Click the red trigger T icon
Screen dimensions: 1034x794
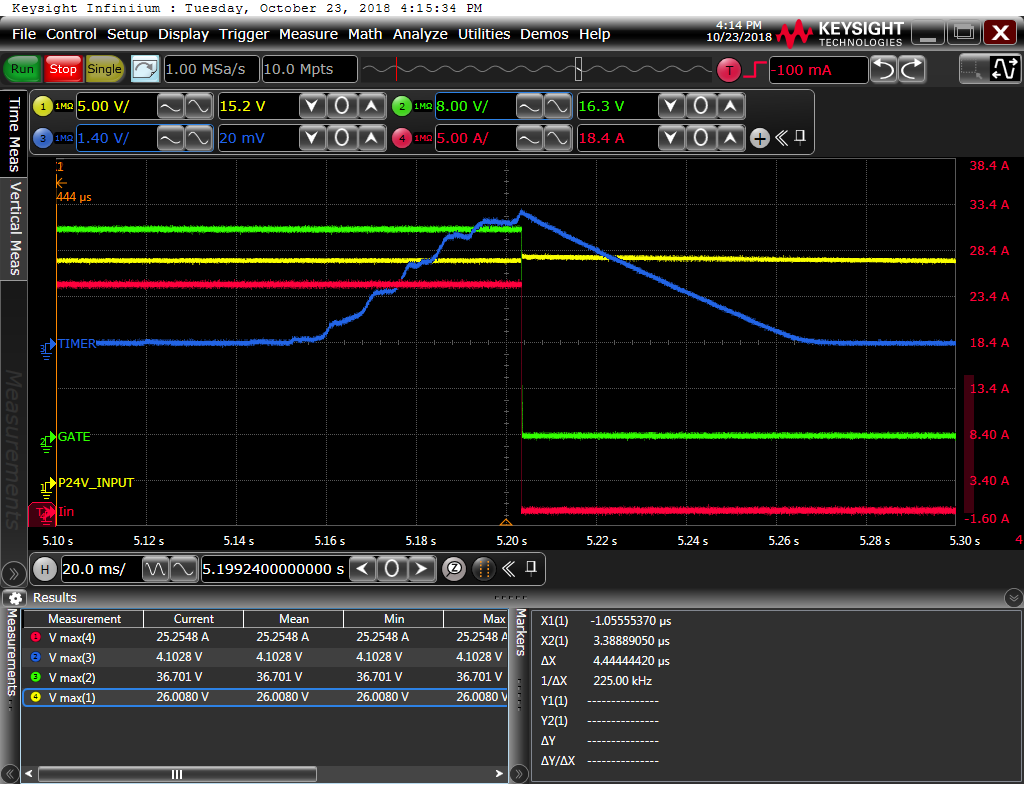coord(729,70)
